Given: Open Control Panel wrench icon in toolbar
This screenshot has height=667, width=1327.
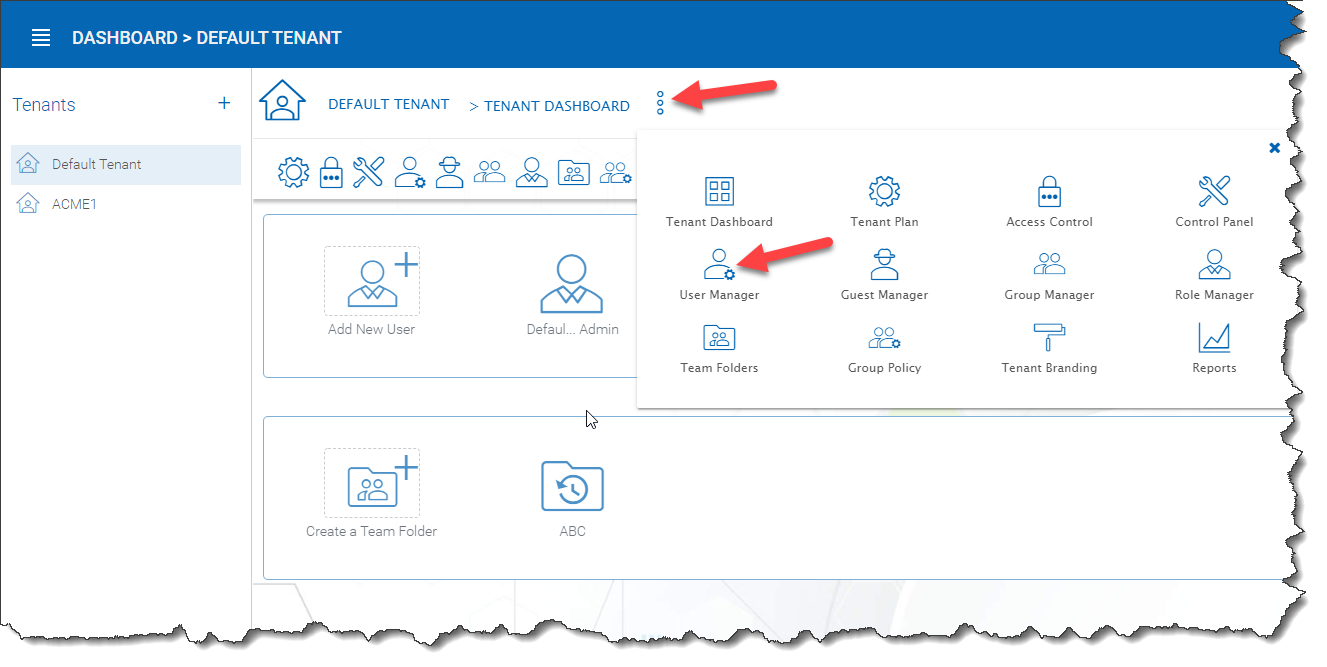Looking at the screenshot, I should click(x=369, y=172).
